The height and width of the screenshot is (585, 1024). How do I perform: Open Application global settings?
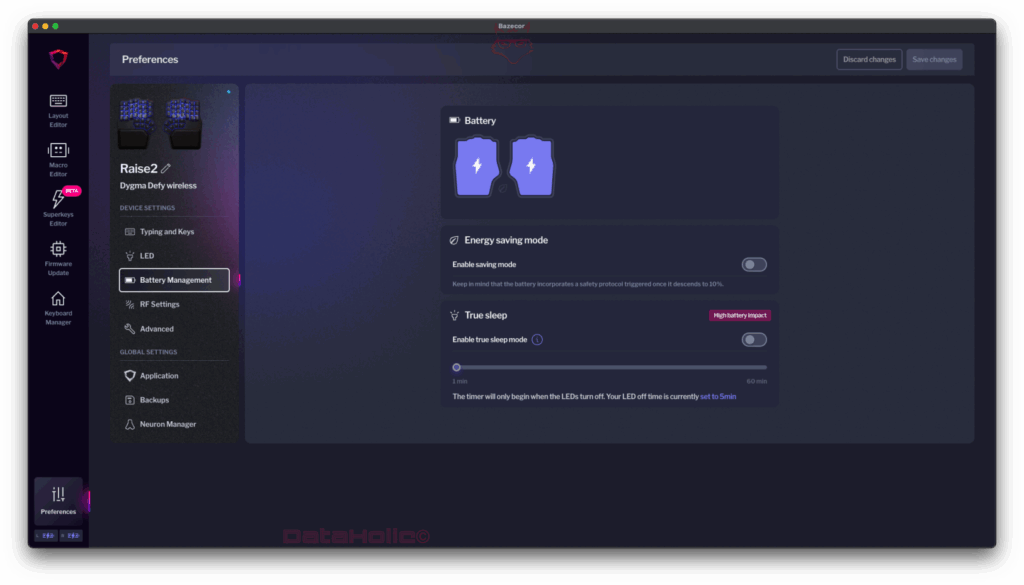click(x=158, y=376)
